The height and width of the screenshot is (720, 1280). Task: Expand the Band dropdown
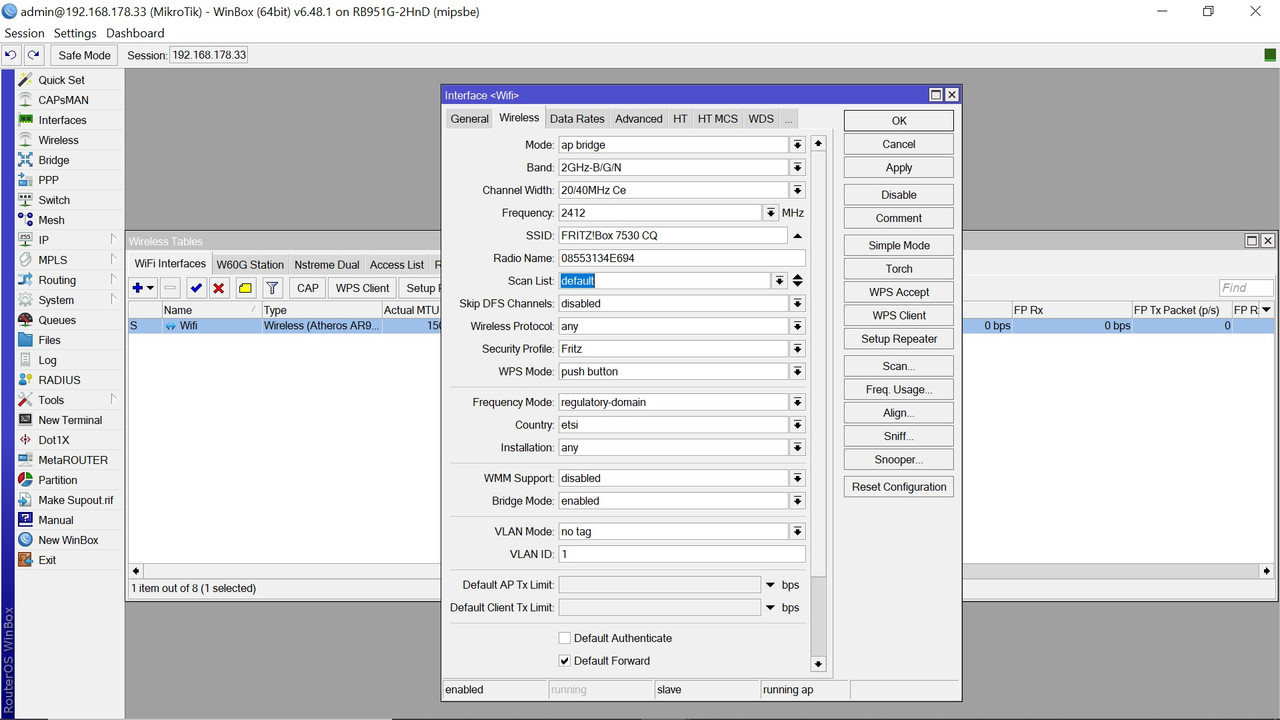pyautogui.click(x=797, y=167)
